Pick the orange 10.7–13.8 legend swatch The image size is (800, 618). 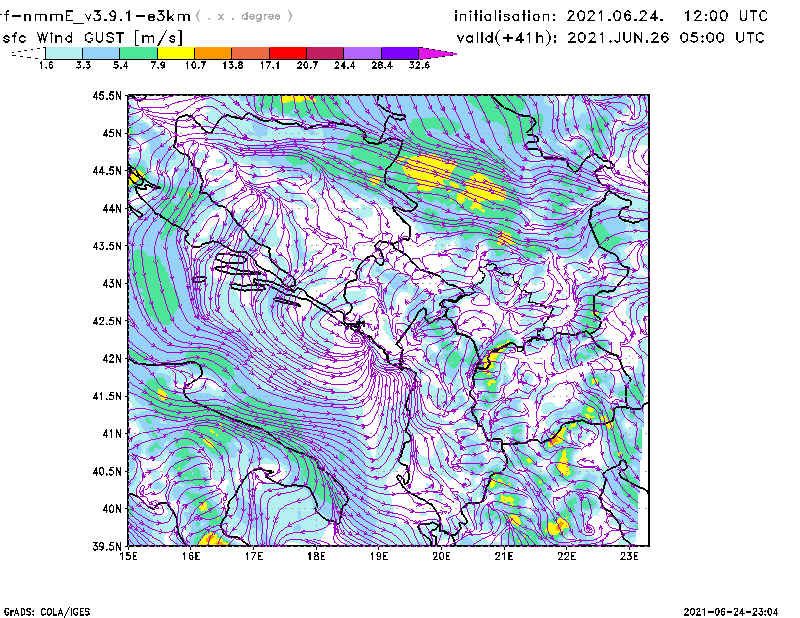213,53
